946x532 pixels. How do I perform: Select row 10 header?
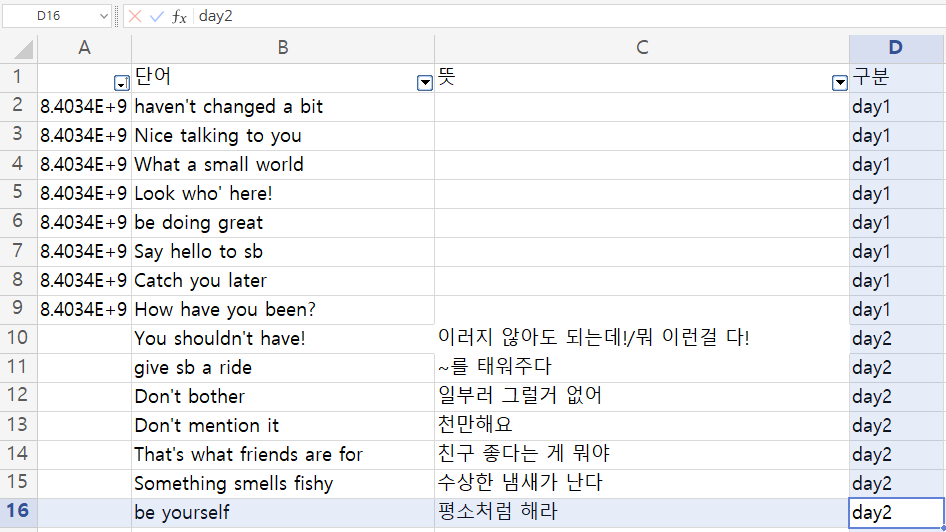coord(18,338)
